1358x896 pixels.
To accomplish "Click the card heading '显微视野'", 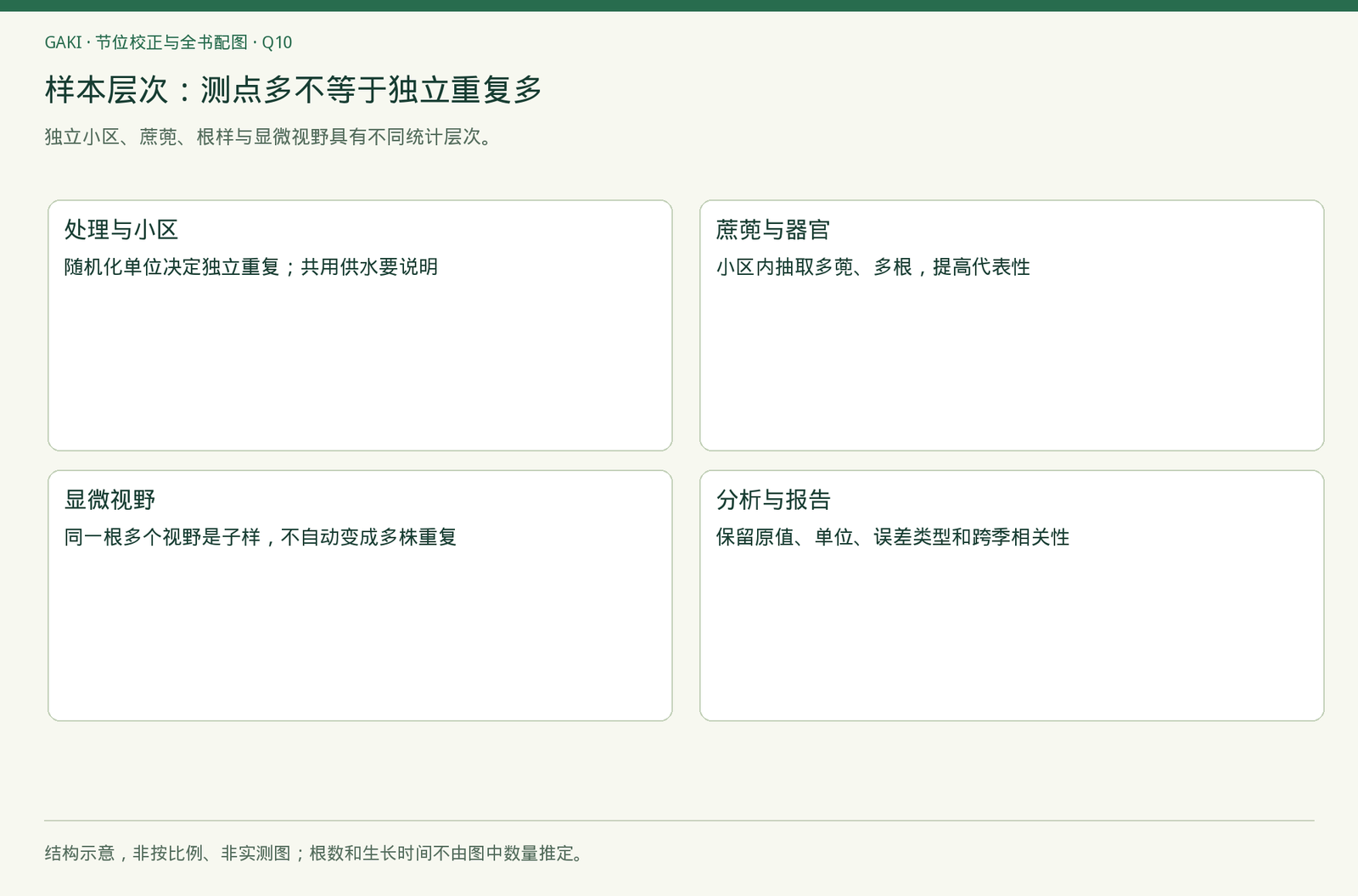I will 109,499.
